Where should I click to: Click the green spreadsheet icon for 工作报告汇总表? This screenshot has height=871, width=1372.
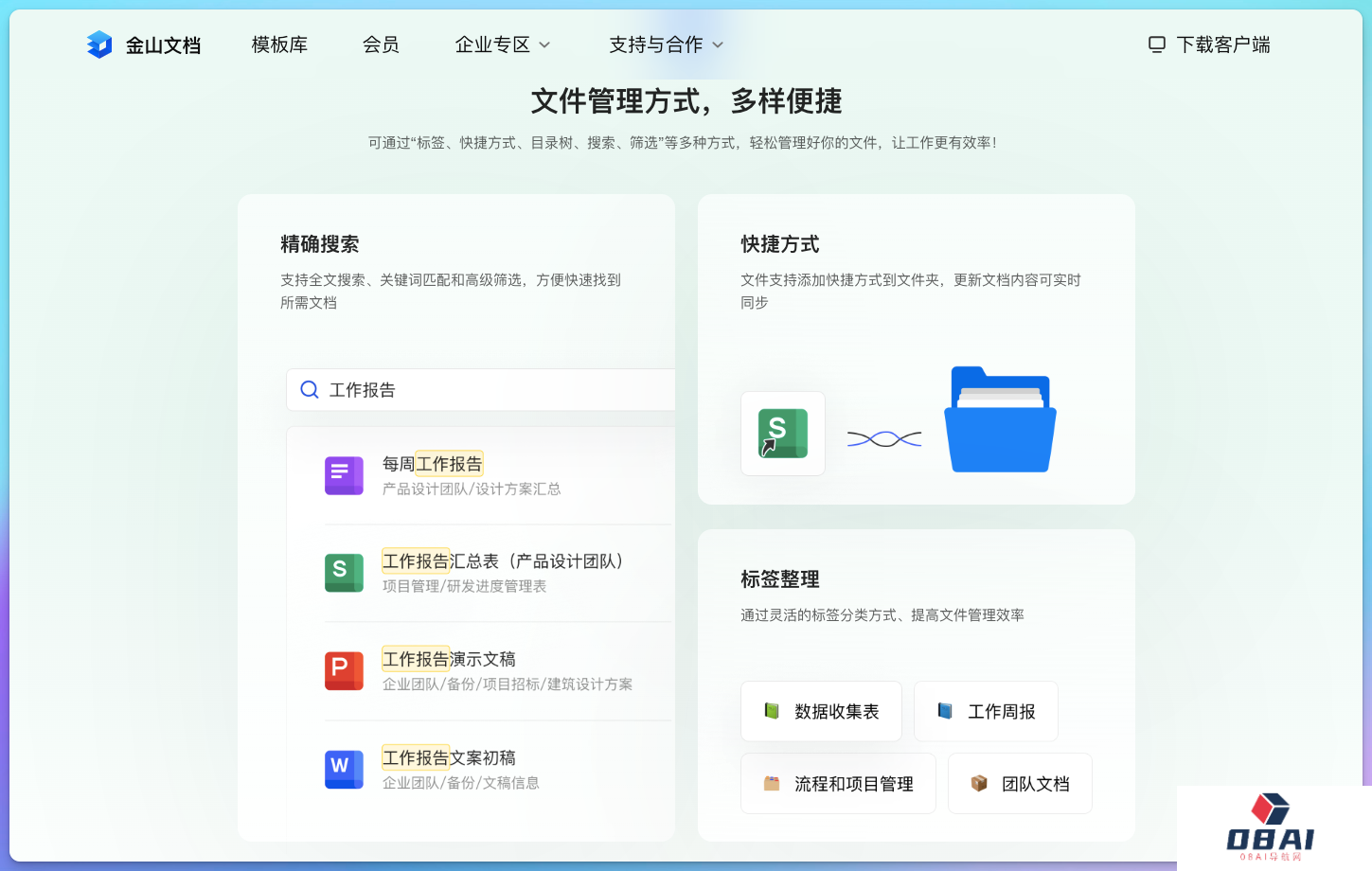tap(344, 573)
